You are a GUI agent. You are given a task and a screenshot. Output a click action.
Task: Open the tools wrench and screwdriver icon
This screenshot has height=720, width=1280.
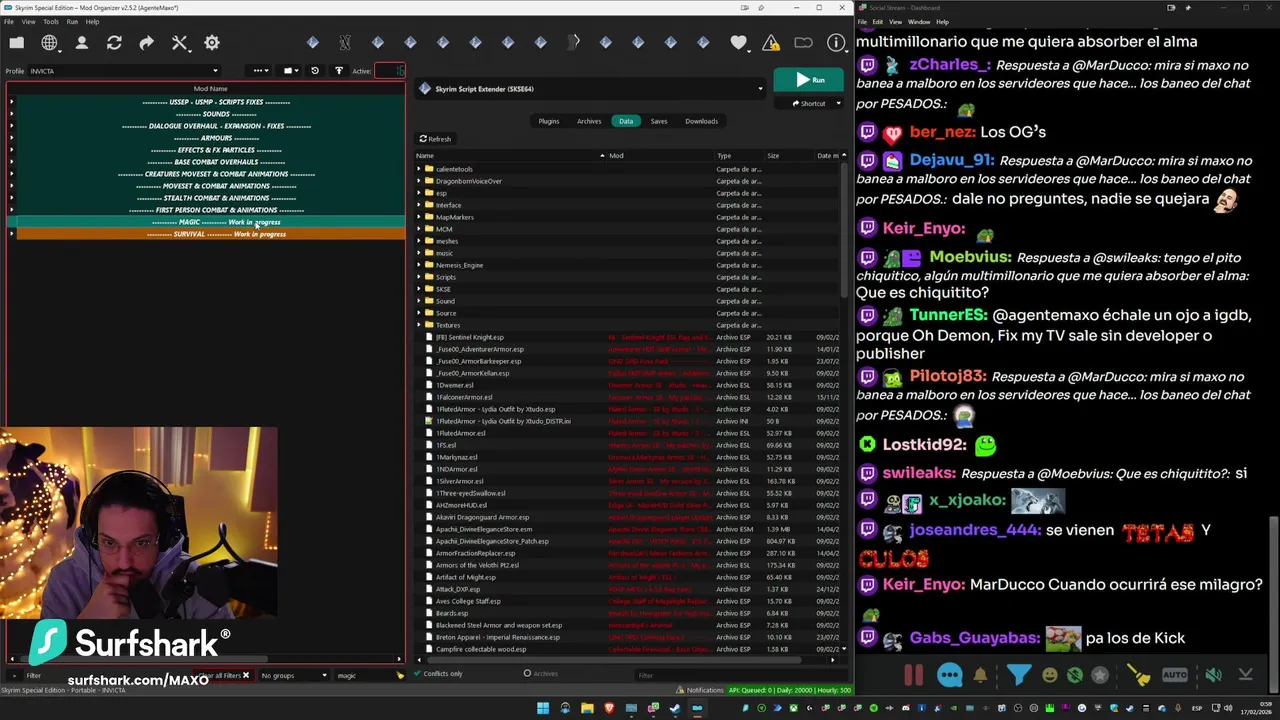pos(180,43)
